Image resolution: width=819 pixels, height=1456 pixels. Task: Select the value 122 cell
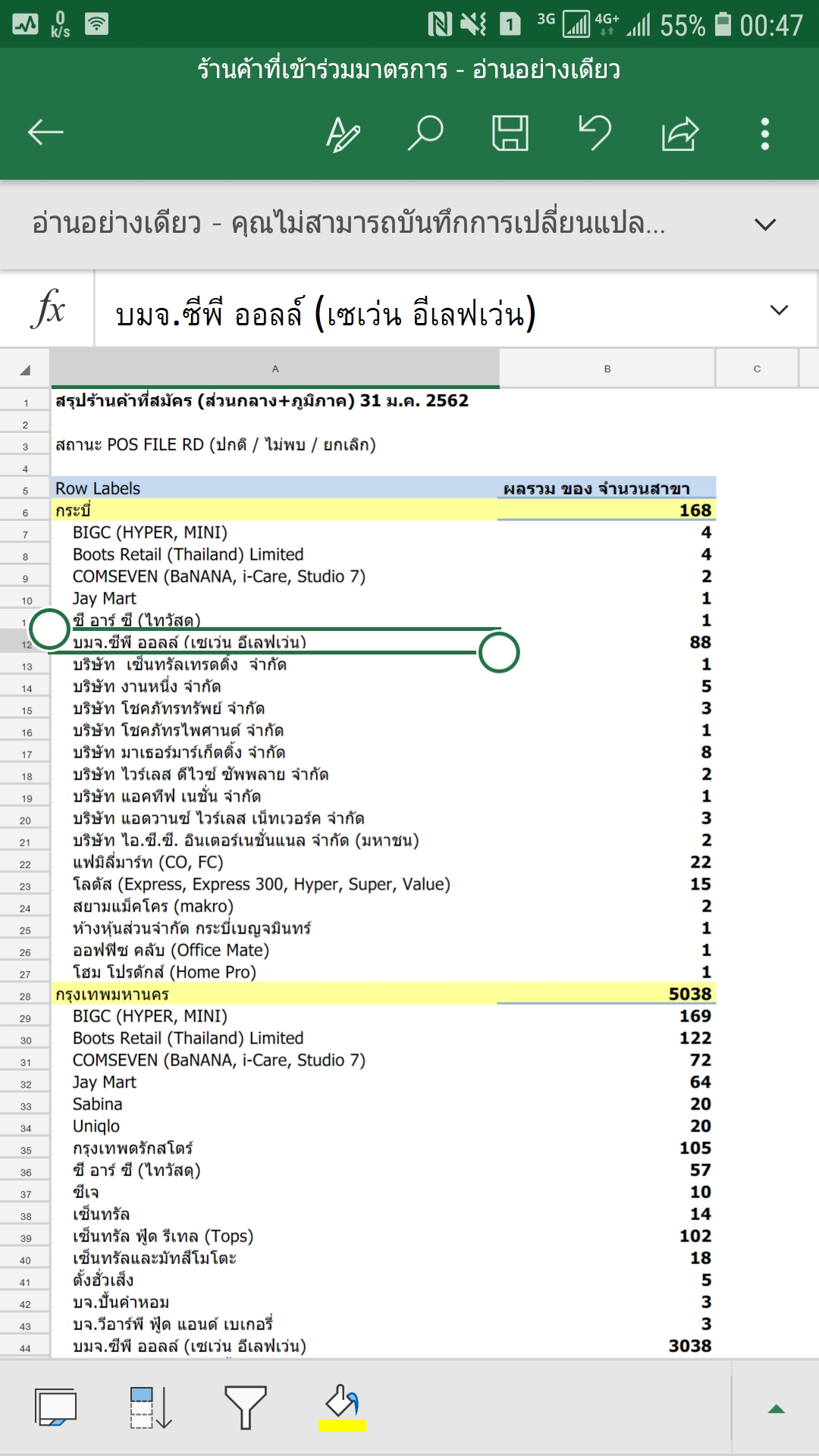pyautogui.click(x=607, y=1038)
